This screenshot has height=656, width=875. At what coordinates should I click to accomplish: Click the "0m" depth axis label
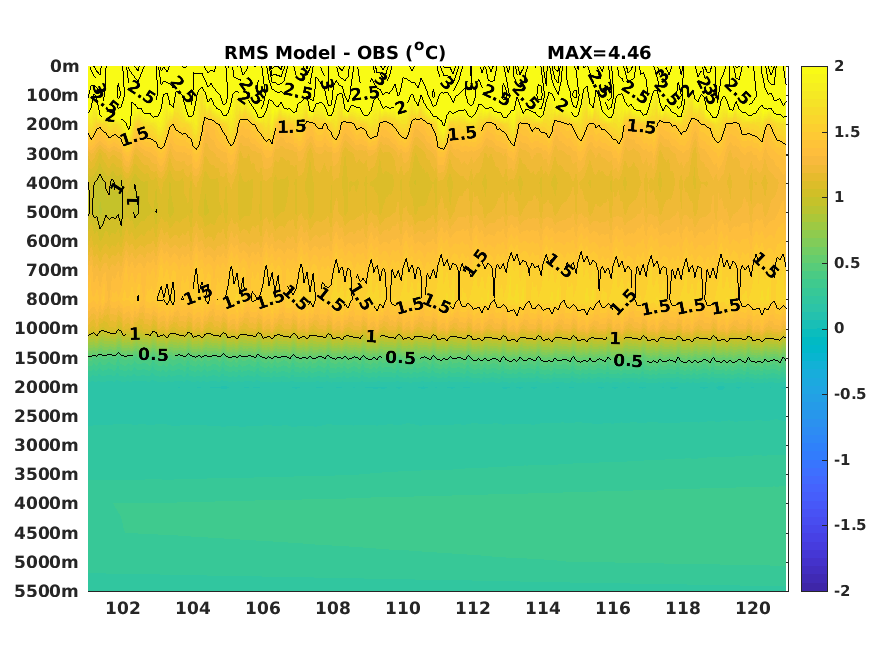[x=65, y=66]
